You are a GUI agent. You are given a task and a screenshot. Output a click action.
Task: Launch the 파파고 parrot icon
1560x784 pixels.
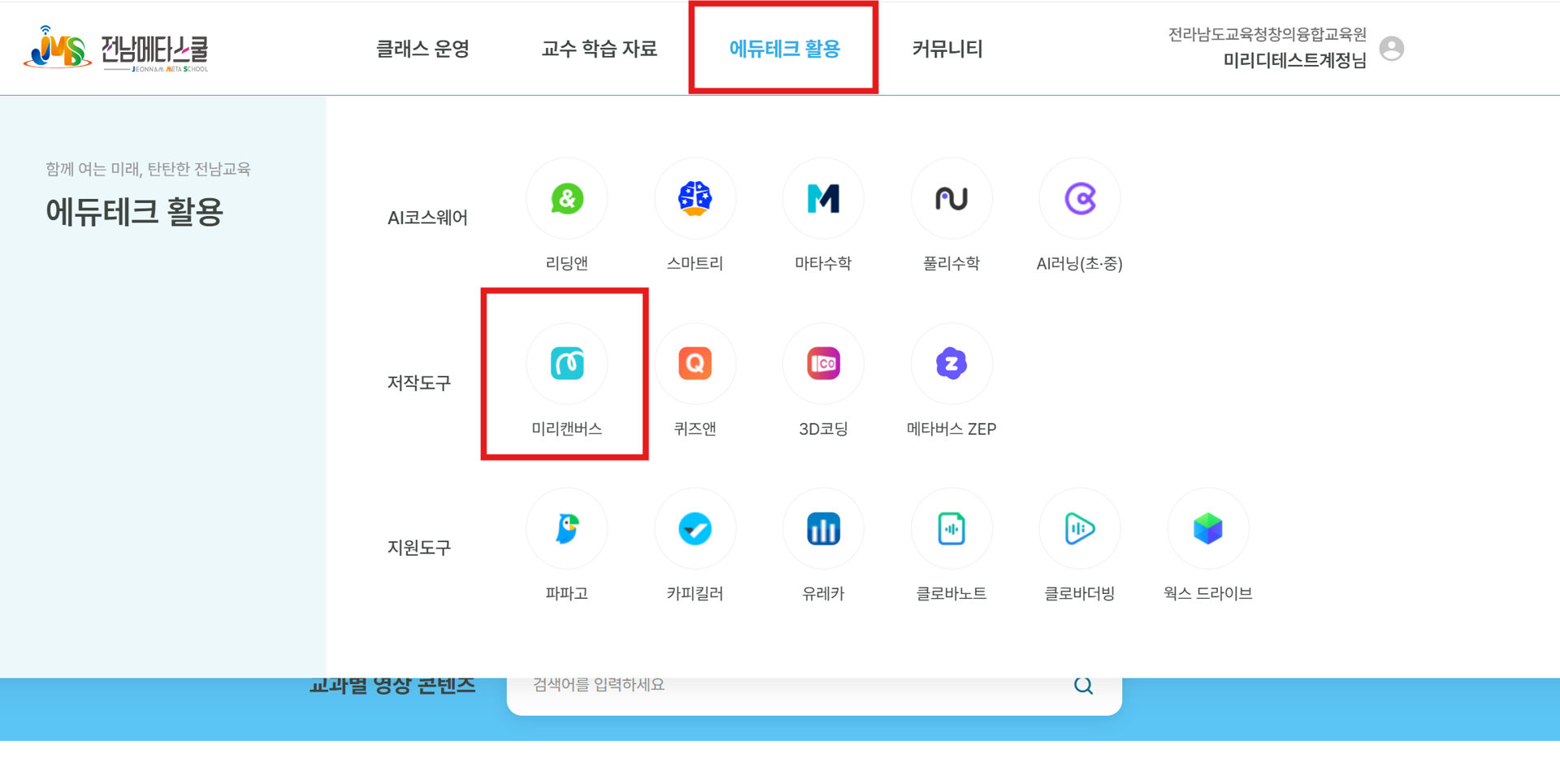click(x=566, y=529)
